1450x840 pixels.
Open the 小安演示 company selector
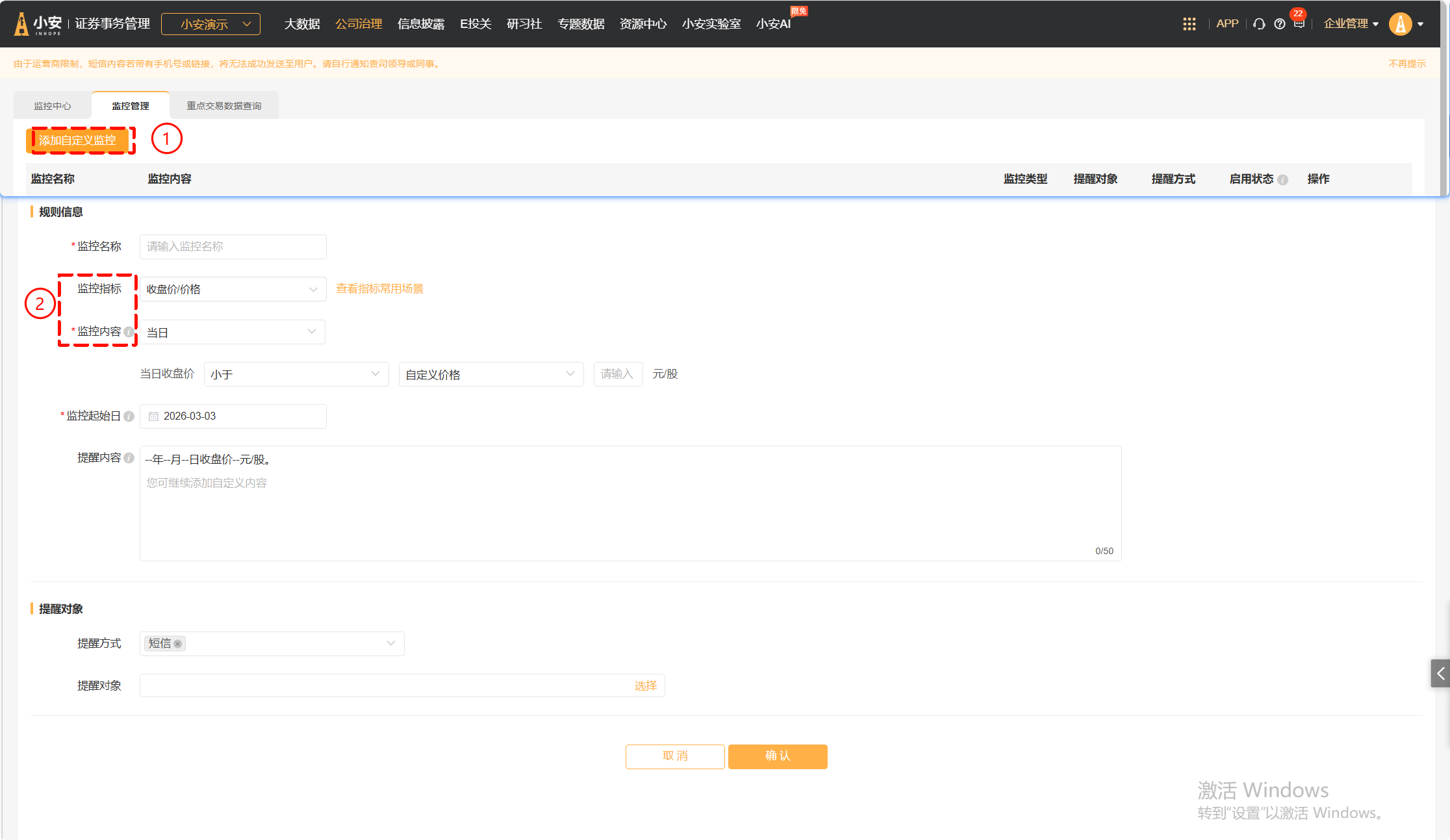coord(210,24)
